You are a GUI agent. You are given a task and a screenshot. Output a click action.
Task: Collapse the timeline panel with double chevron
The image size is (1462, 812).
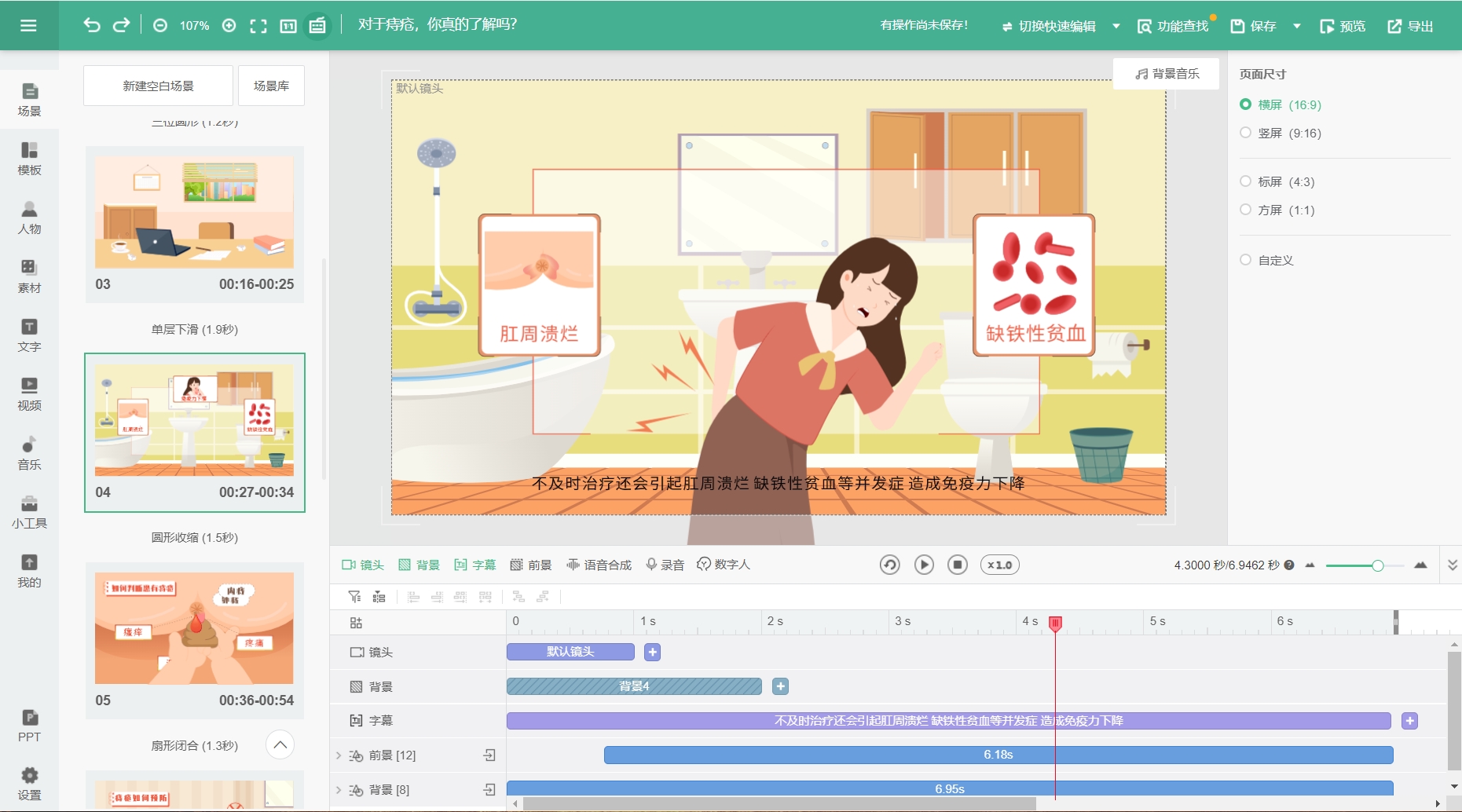point(1452,565)
